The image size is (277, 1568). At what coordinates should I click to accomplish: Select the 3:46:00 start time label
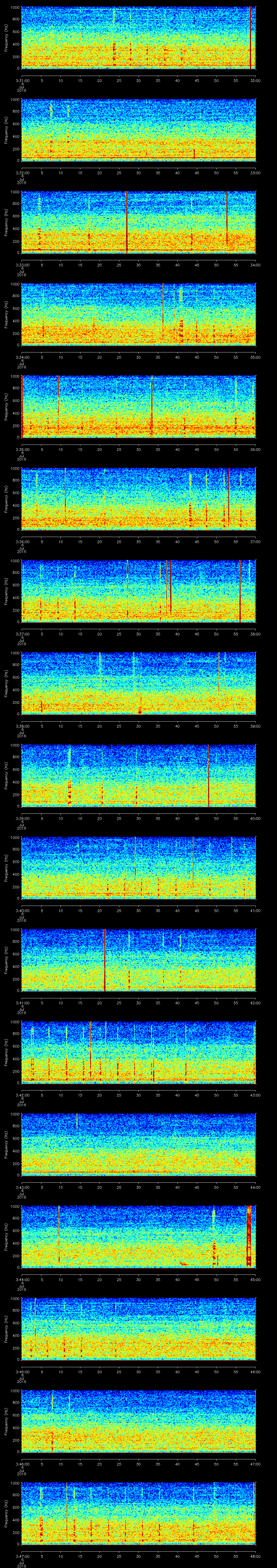coord(22,1464)
